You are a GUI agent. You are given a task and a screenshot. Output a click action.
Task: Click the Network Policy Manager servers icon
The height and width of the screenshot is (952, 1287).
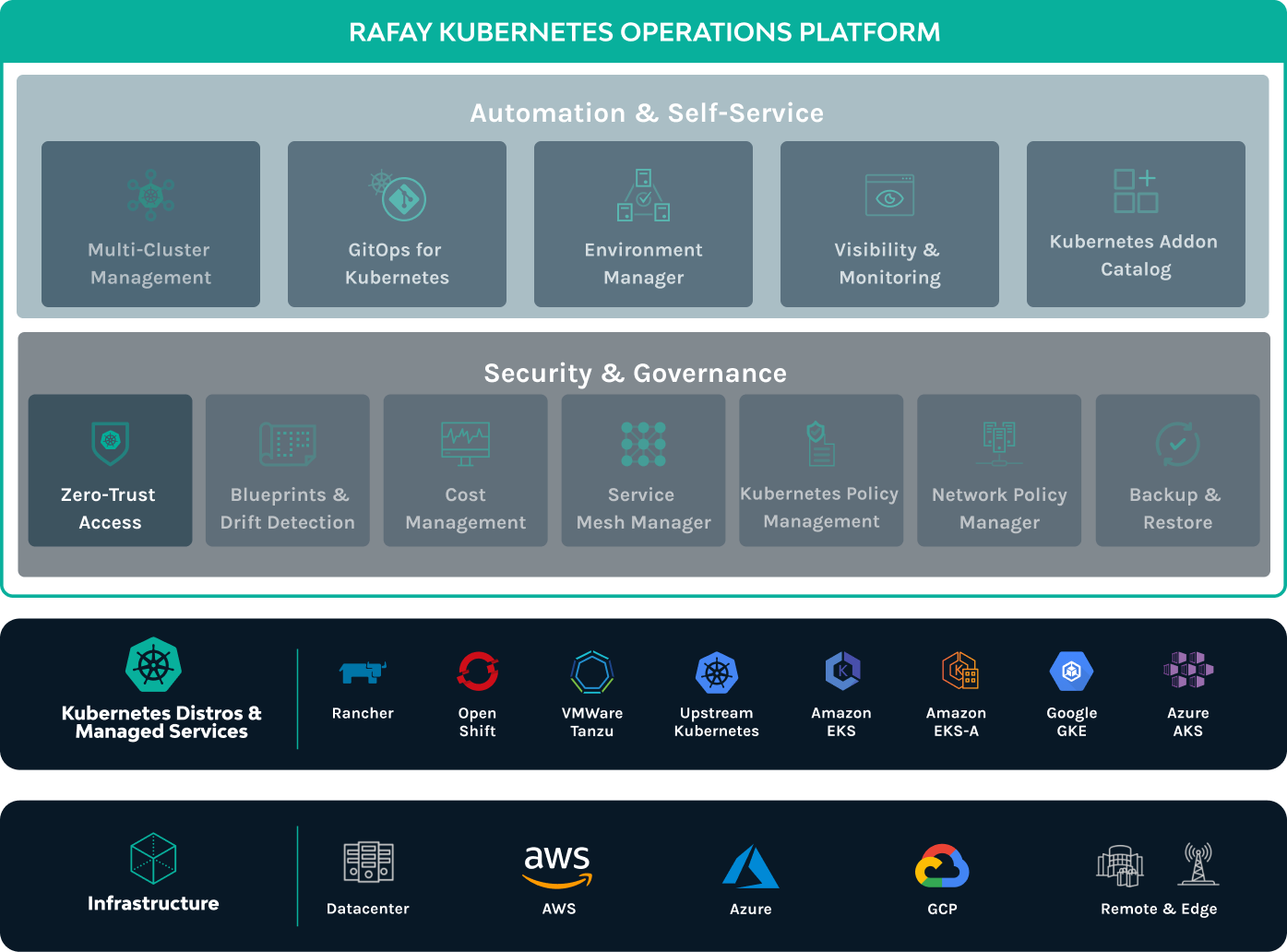point(999,444)
